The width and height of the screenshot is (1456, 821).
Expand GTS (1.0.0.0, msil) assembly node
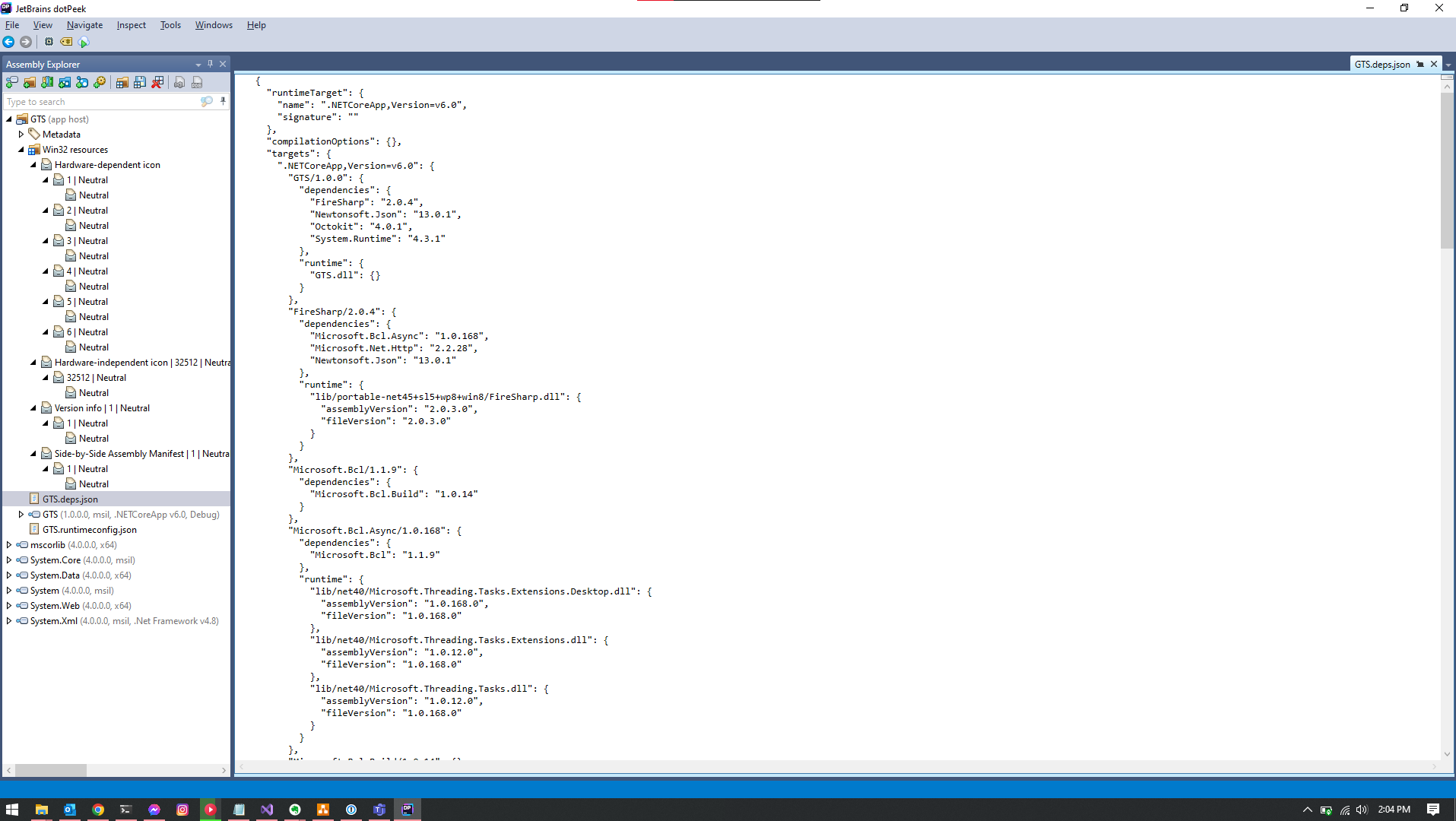click(x=21, y=515)
